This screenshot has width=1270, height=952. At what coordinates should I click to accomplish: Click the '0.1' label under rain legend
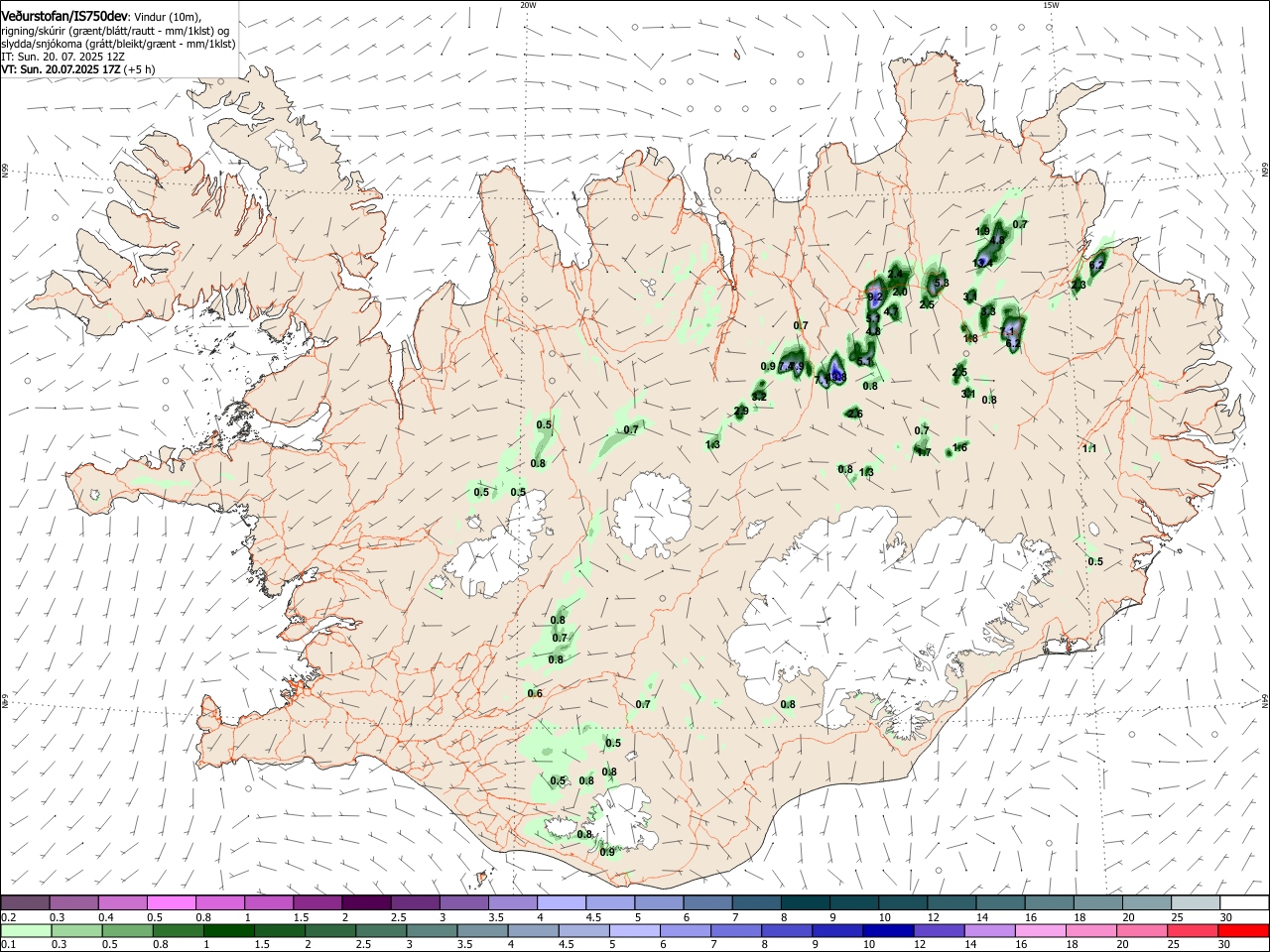[x=7, y=945]
